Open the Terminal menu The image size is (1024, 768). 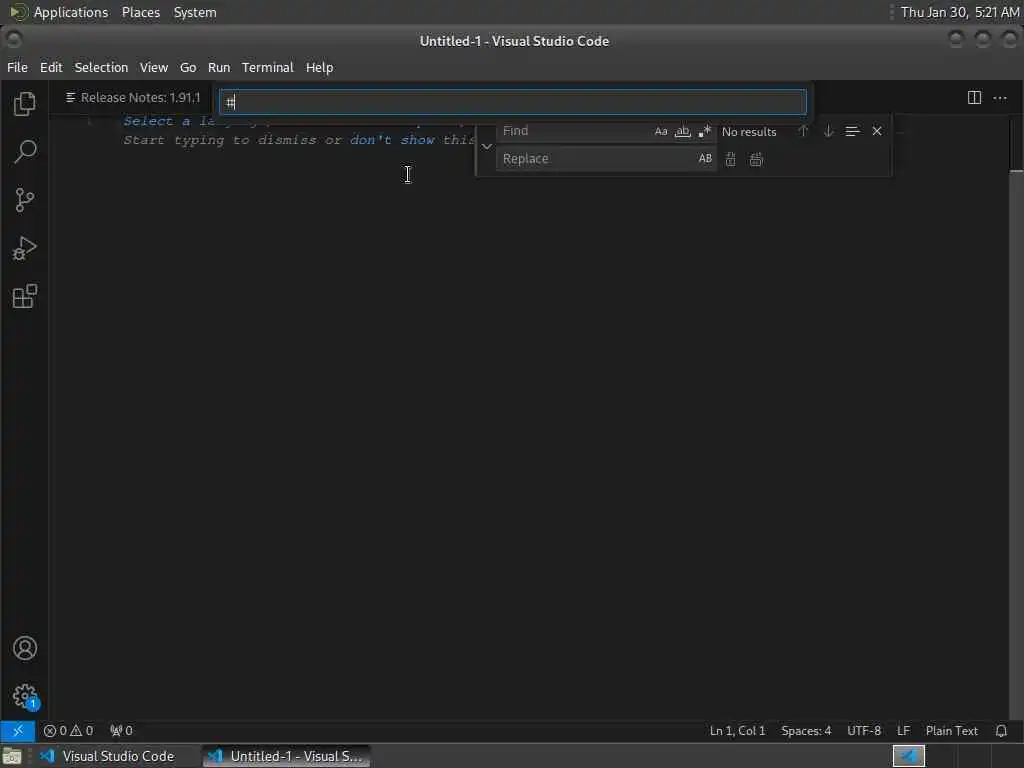(268, 67)
